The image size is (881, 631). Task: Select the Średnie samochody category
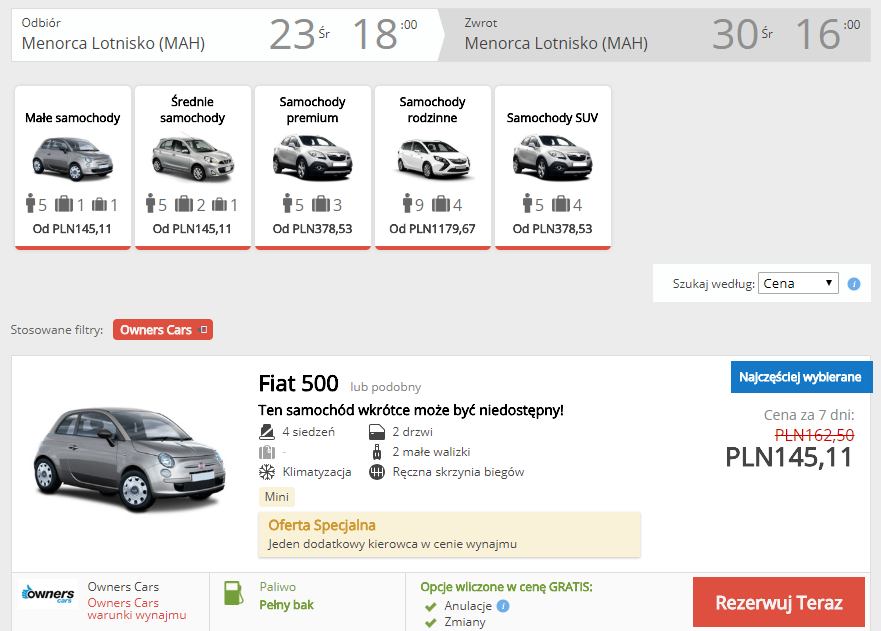192,167
